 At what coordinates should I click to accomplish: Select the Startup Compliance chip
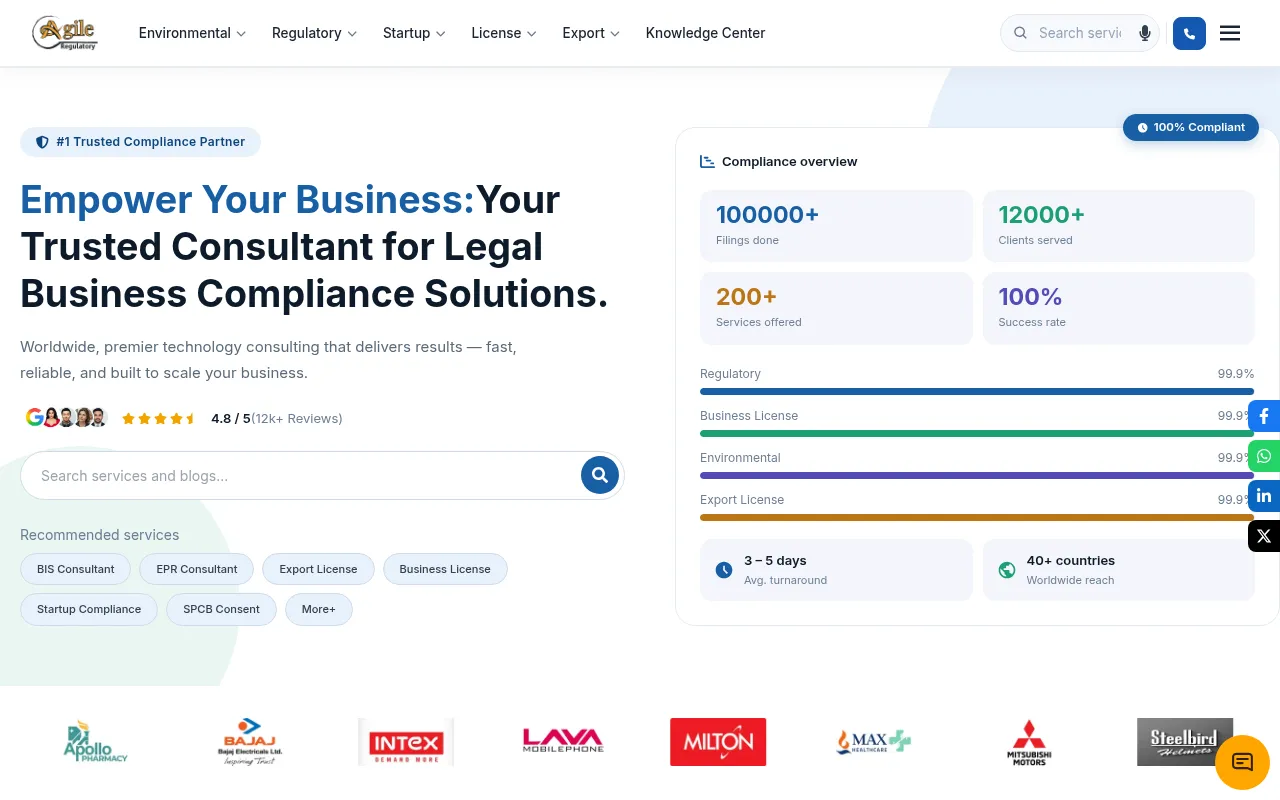(x=89, y=609)
